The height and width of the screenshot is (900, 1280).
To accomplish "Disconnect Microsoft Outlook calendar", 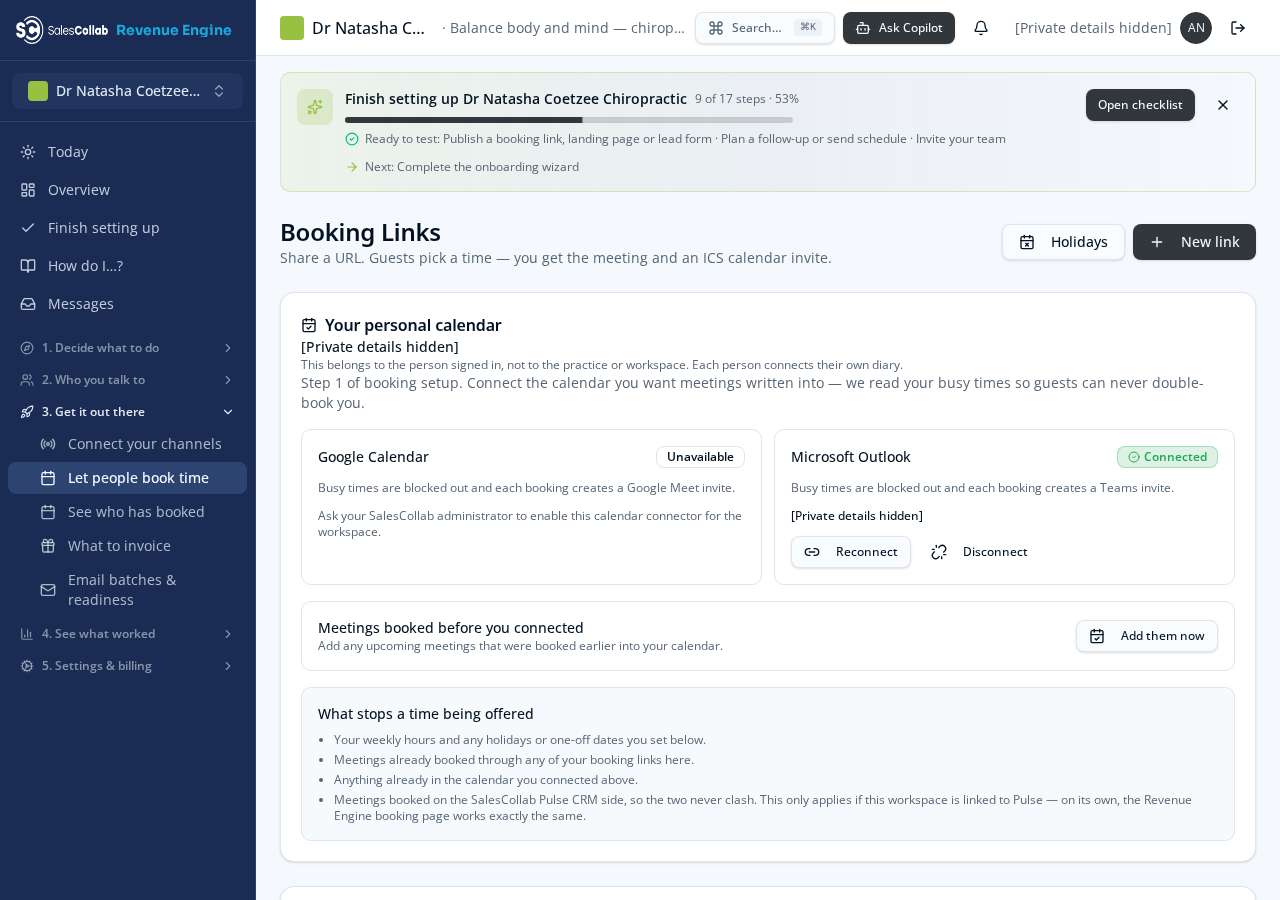I will coord(979,552).
